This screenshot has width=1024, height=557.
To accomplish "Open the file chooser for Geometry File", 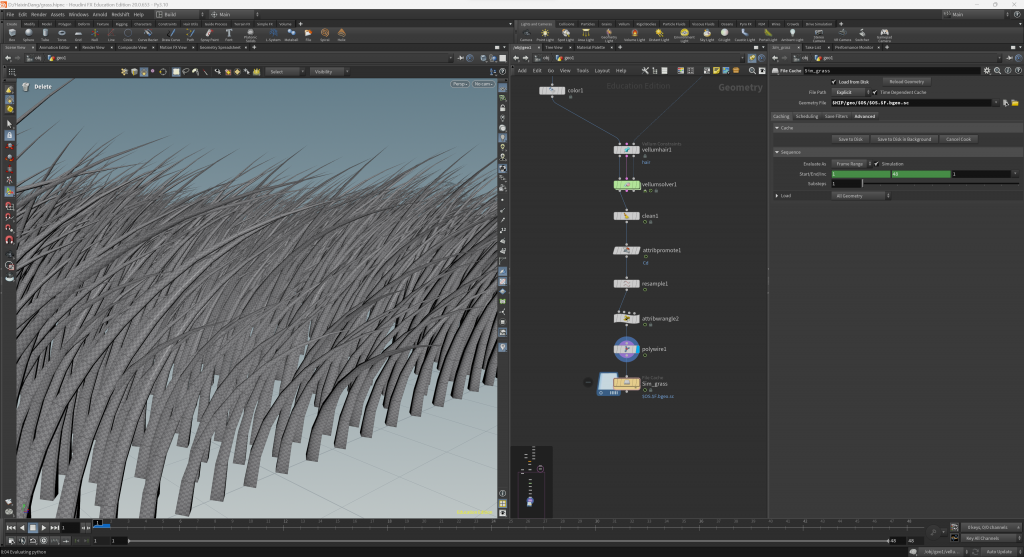I will pos(1015,103).
